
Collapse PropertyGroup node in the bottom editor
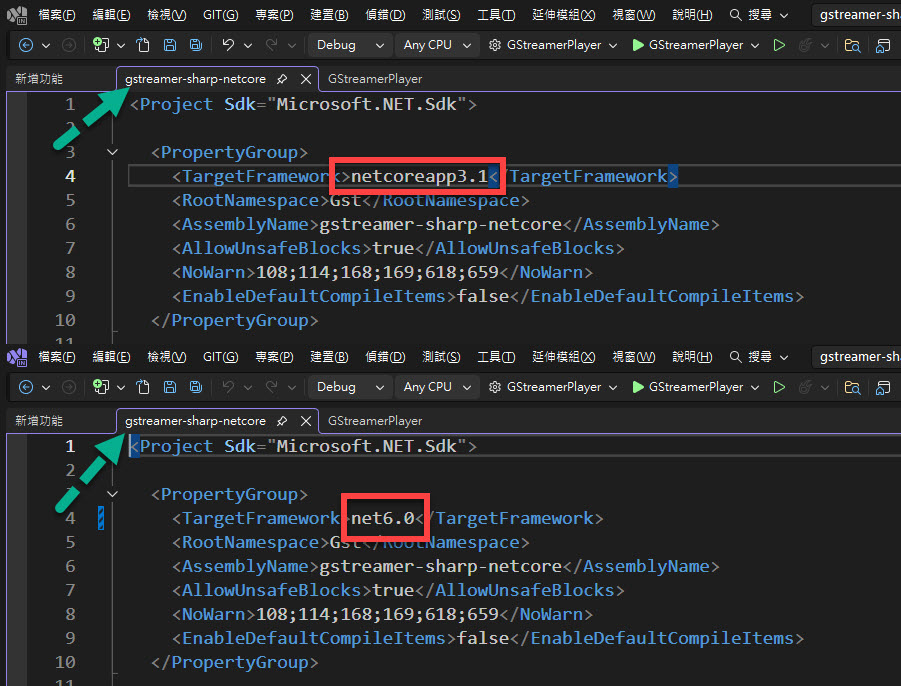coord(112,494)
